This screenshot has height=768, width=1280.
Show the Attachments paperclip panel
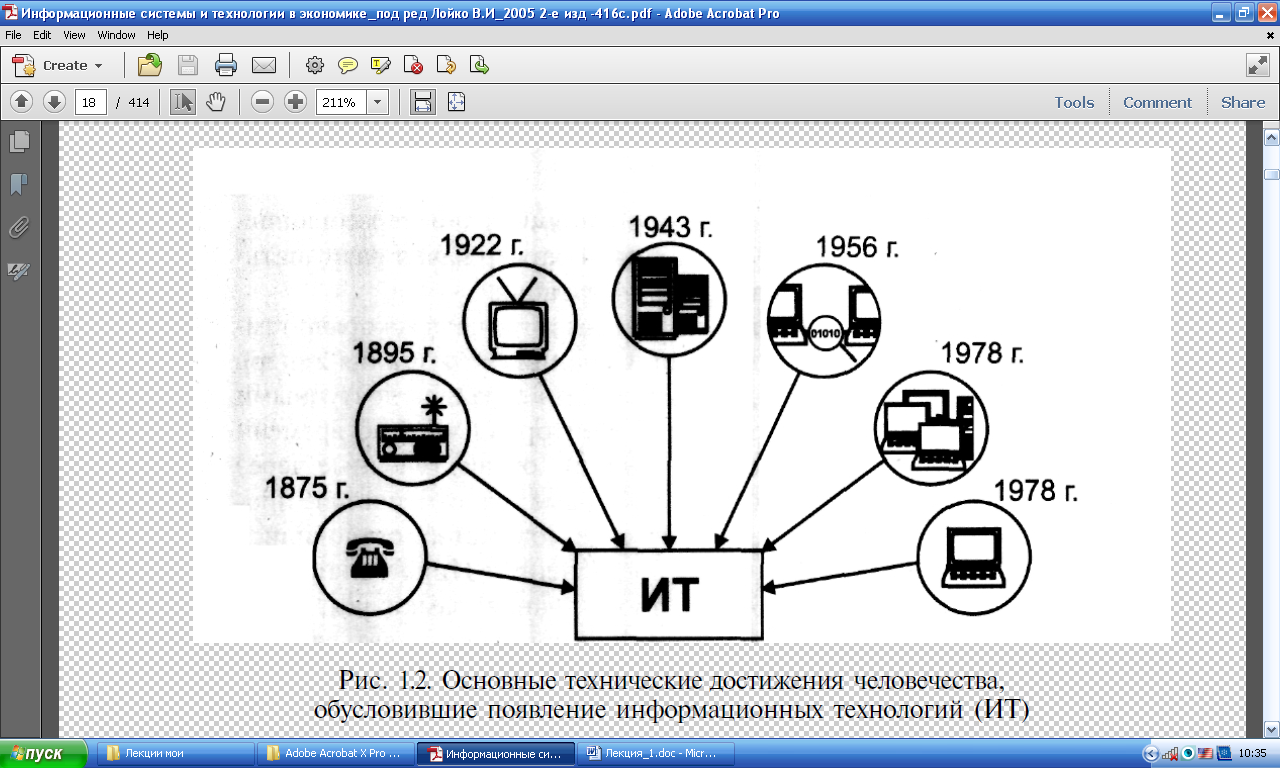click(19, 227)
